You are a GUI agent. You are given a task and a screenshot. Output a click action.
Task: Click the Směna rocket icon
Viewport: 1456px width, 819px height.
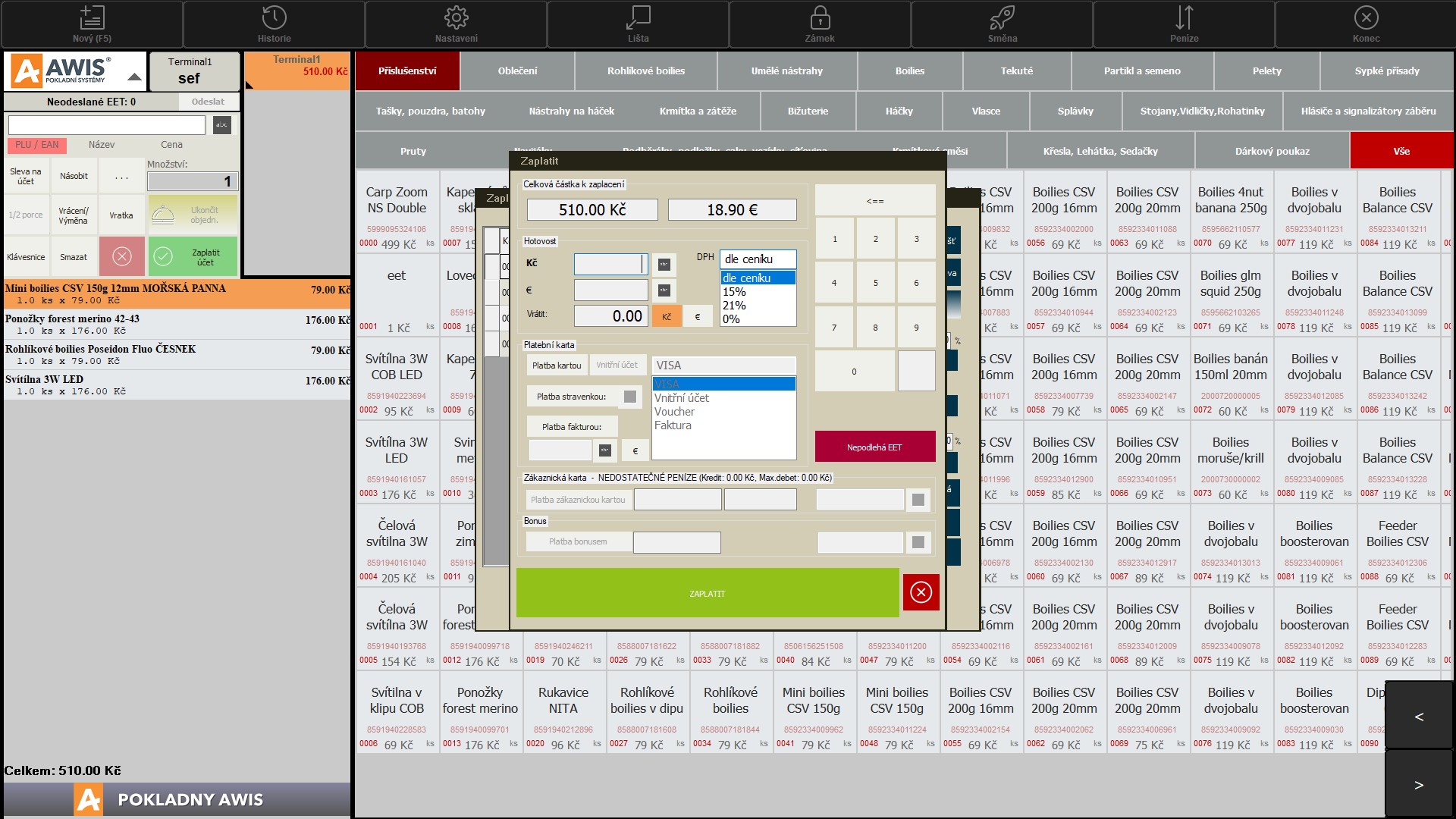pyautogui.click(x=1002, y=18)
